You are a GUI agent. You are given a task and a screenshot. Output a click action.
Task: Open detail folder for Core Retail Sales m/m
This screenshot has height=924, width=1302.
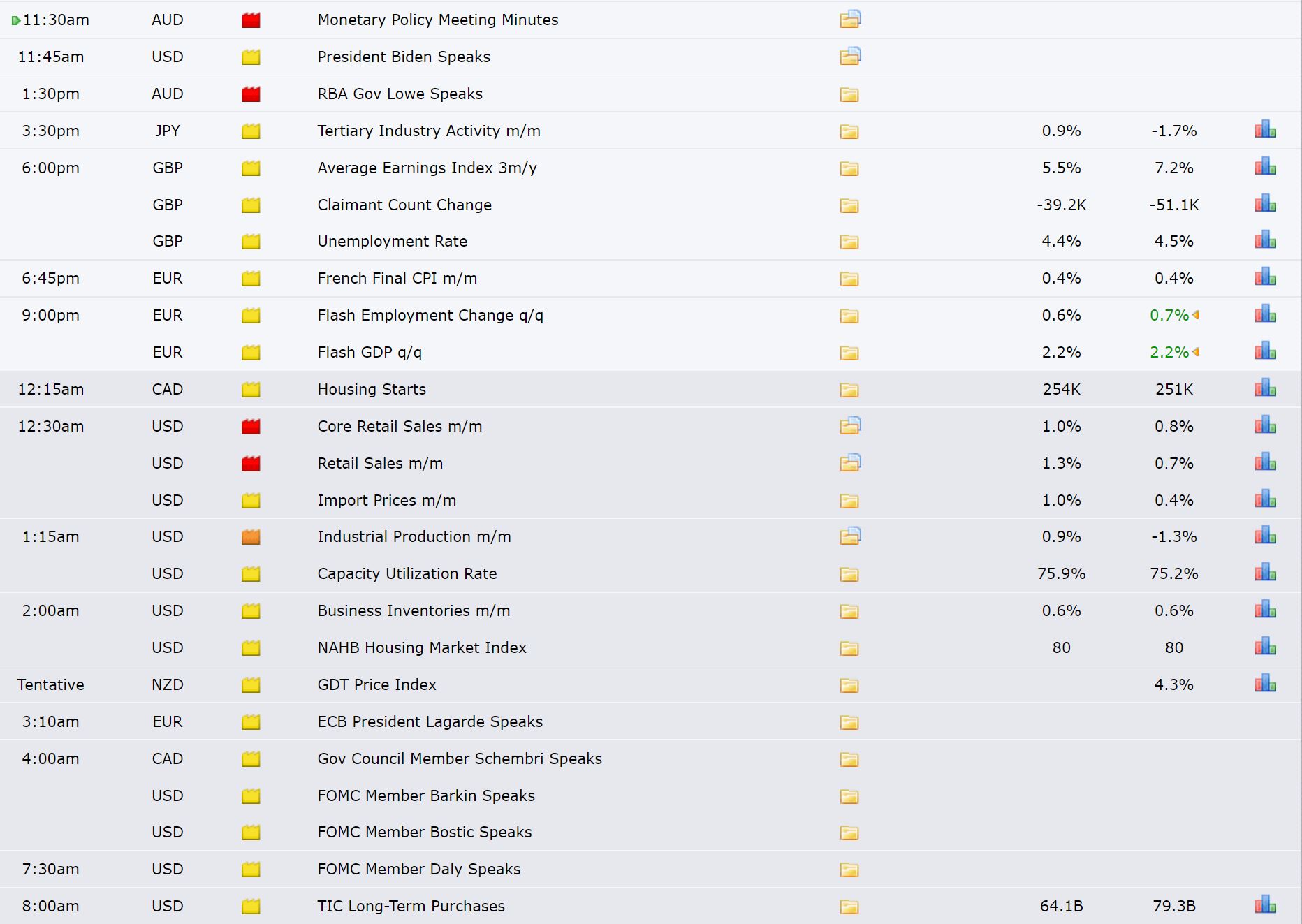click(850, 425)
